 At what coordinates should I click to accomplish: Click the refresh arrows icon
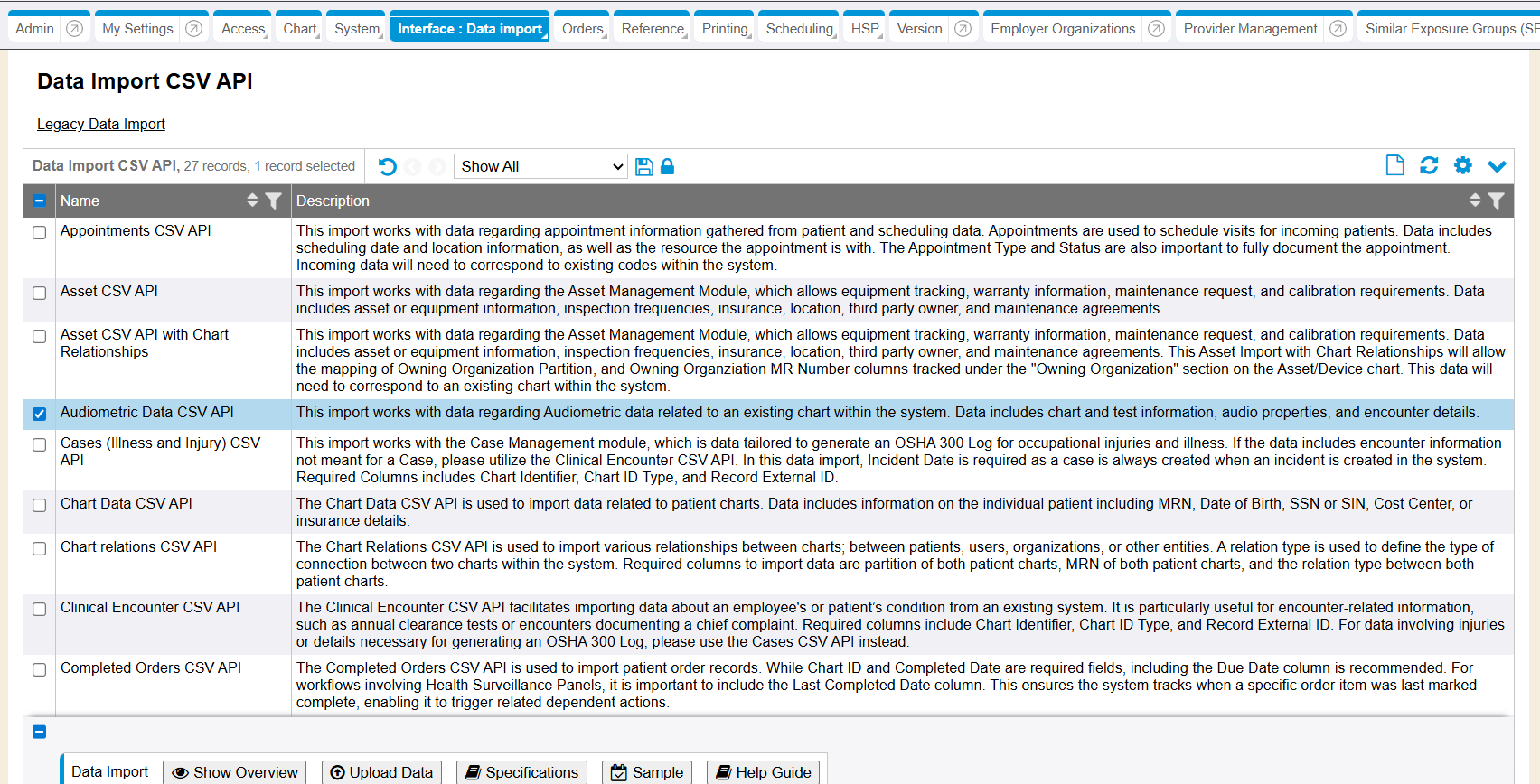[1429, 165]
